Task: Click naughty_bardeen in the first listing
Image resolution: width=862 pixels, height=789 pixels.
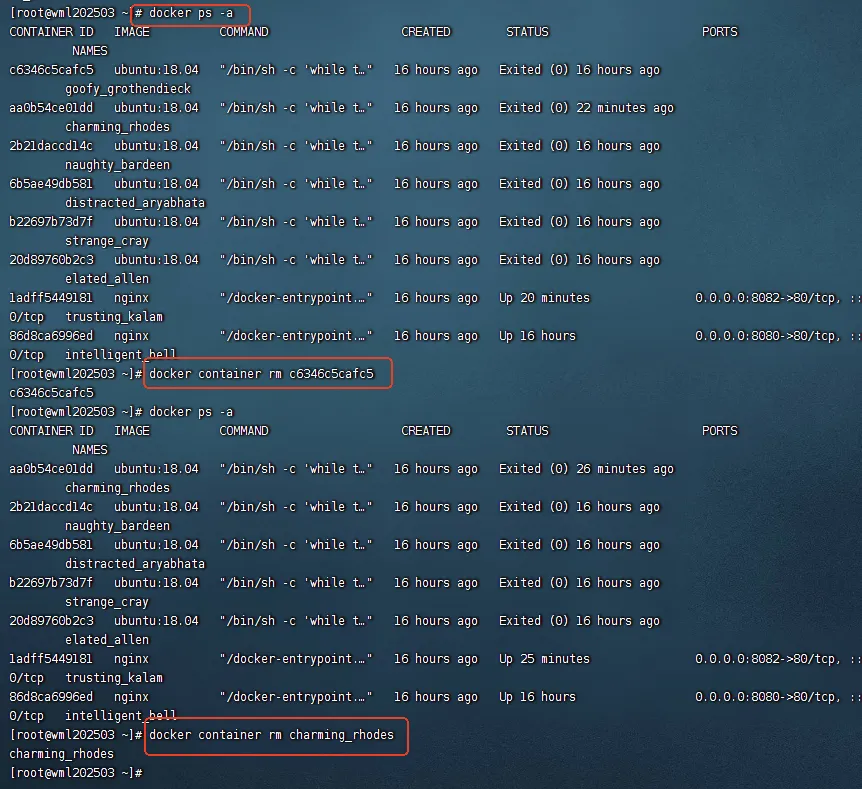Action: point(118,165)
